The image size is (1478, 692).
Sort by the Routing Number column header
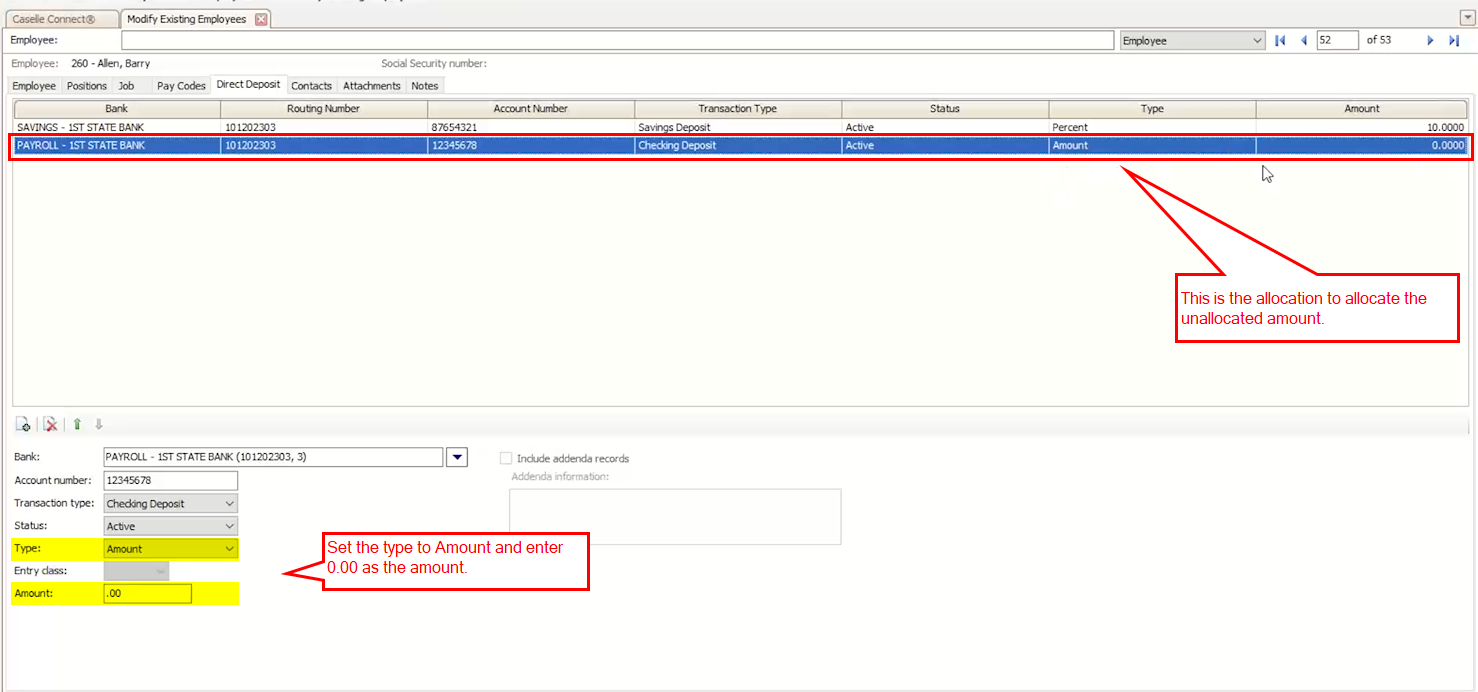(323, 108)
